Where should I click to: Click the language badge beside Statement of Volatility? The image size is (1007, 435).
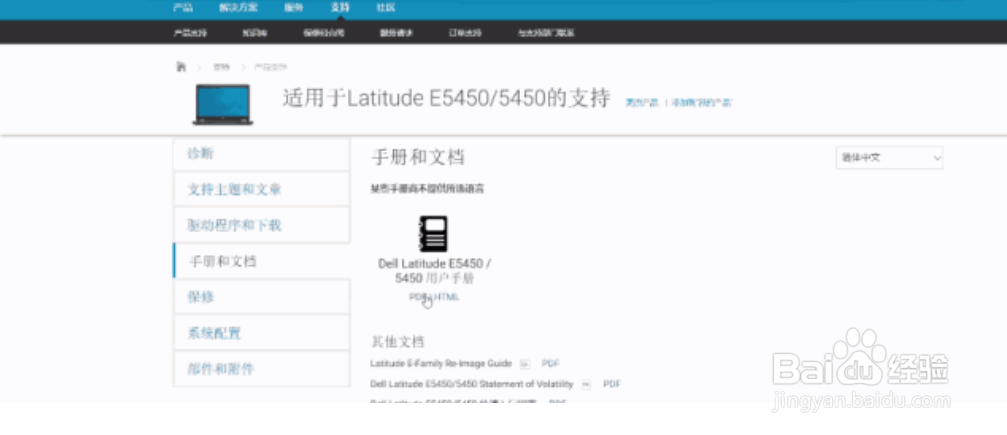(x=586, y=384)
